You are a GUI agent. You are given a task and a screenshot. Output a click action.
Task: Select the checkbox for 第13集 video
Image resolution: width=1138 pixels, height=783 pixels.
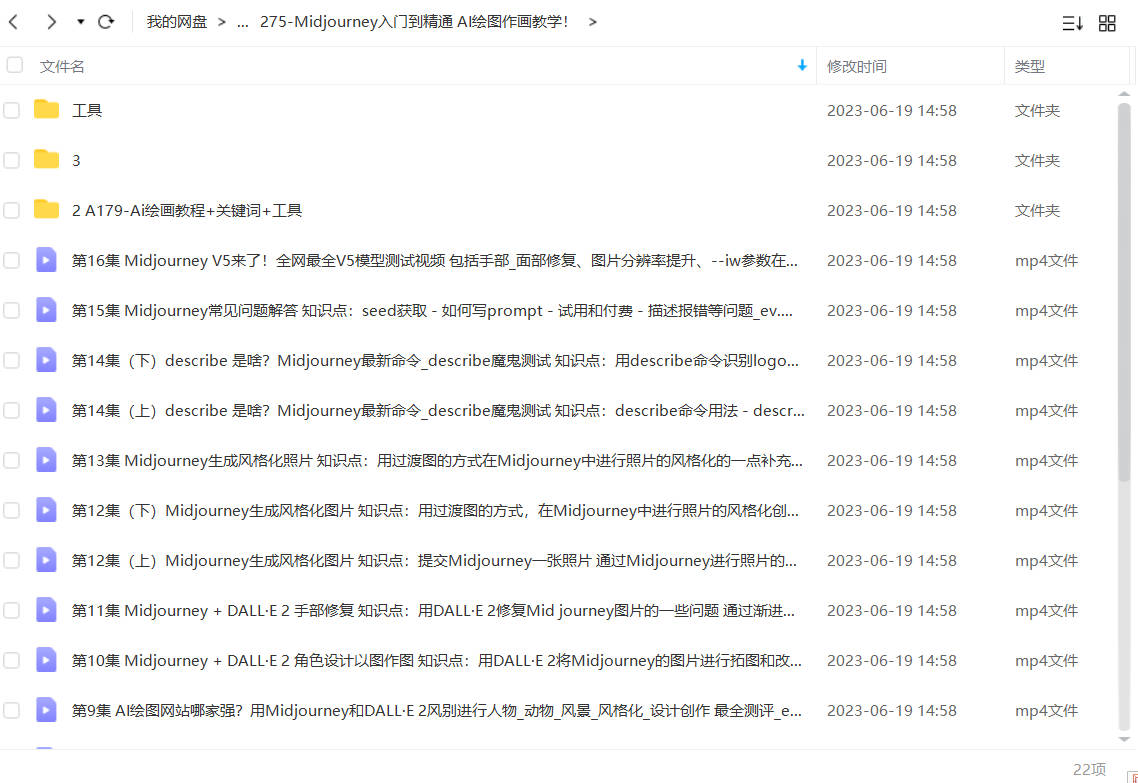(x=12, y=461)
